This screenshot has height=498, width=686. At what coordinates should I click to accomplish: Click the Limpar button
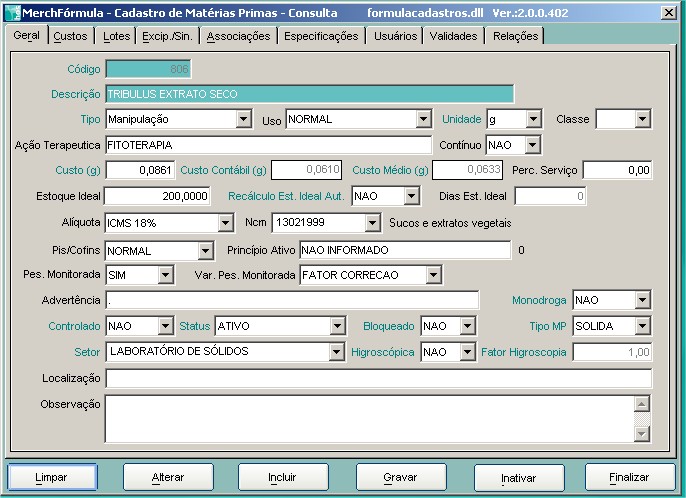pos(52,478)
